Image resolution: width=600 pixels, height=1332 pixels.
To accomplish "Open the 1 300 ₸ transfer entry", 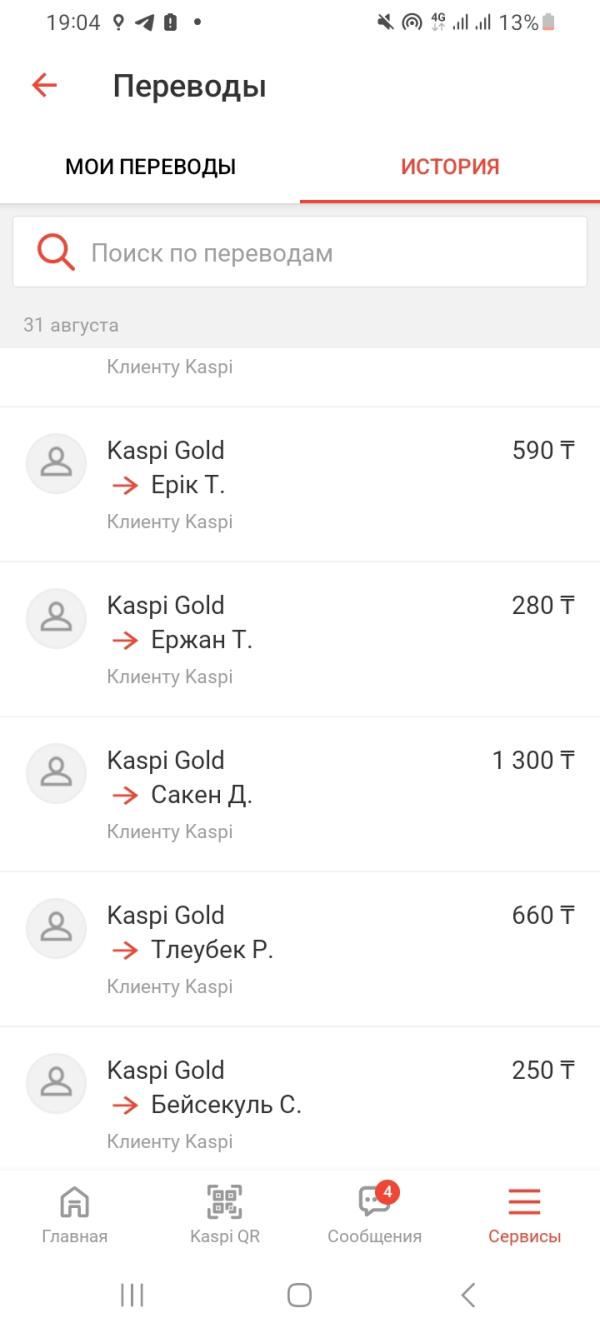I will (300, 795).
